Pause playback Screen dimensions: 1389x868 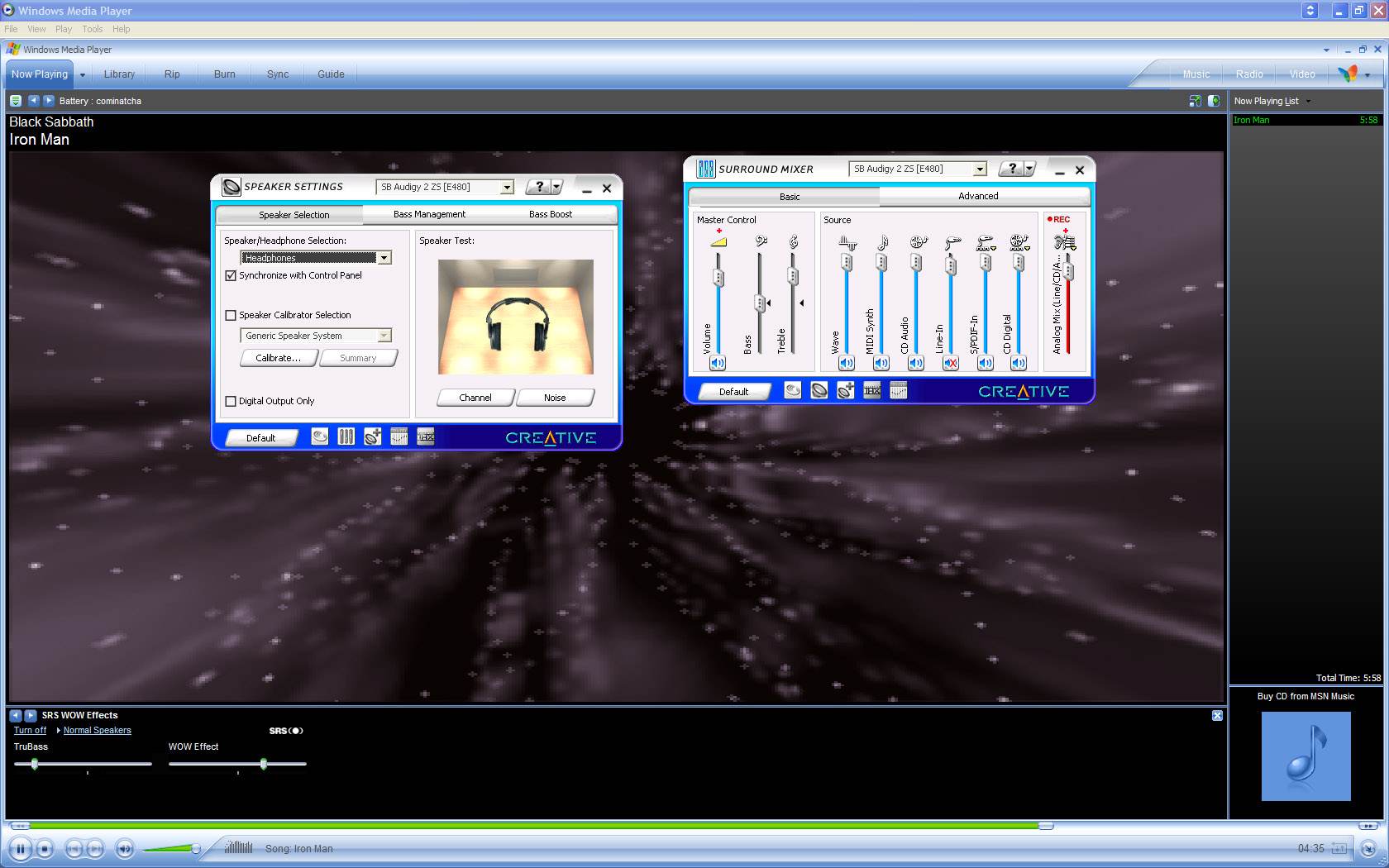(21, 848)
